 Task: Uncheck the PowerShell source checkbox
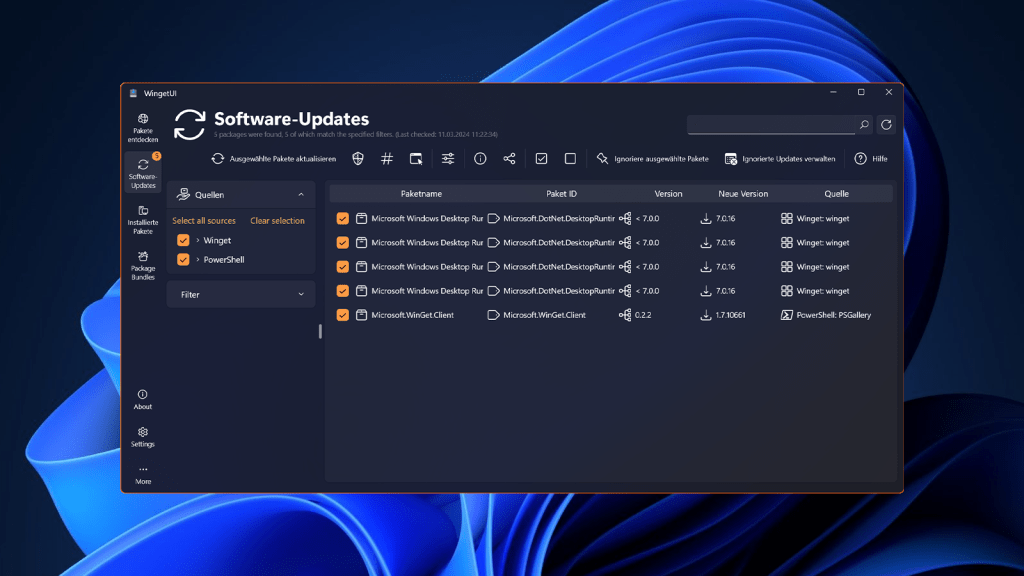click(184, 259)
